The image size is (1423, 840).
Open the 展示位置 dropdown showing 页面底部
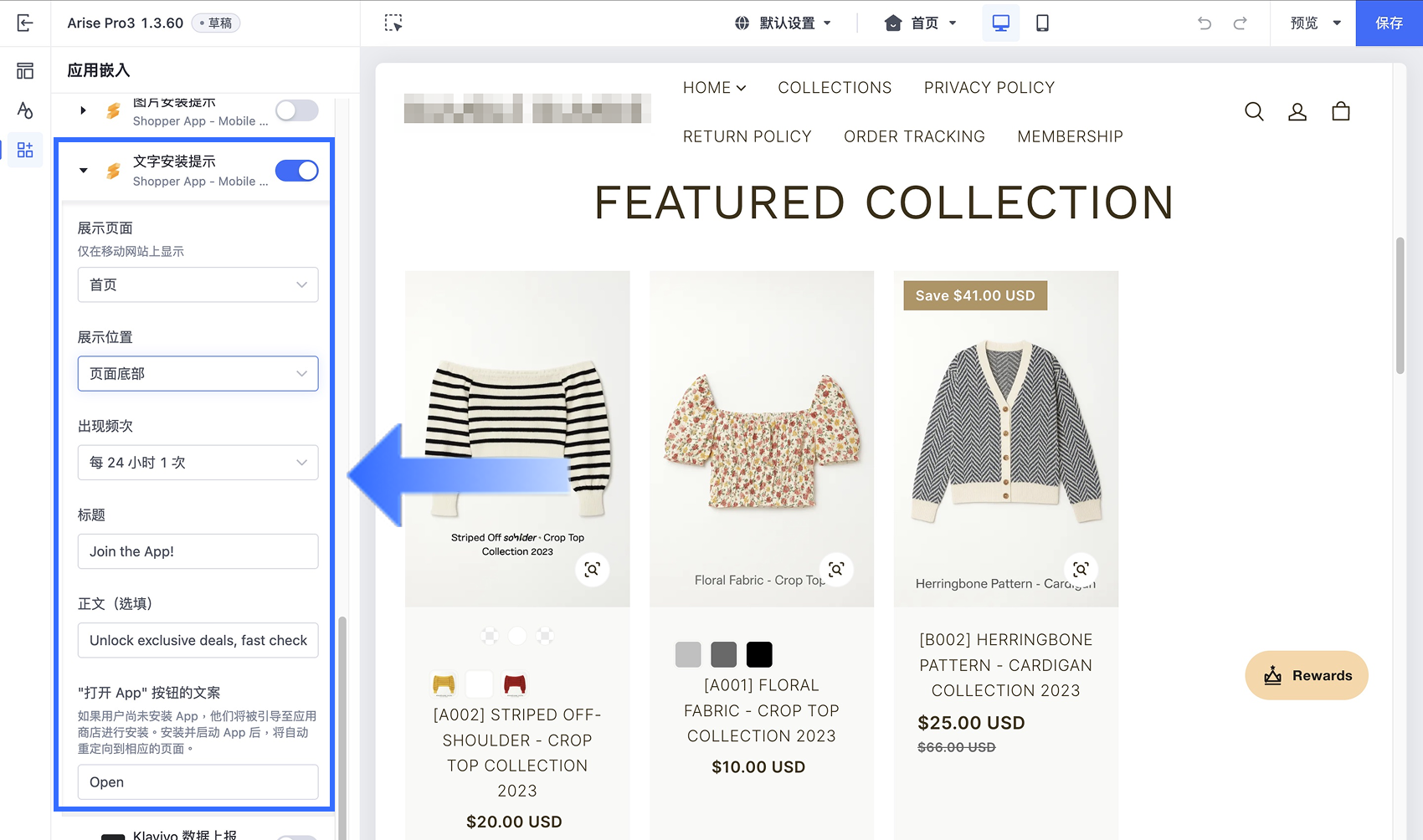[198, 374]
